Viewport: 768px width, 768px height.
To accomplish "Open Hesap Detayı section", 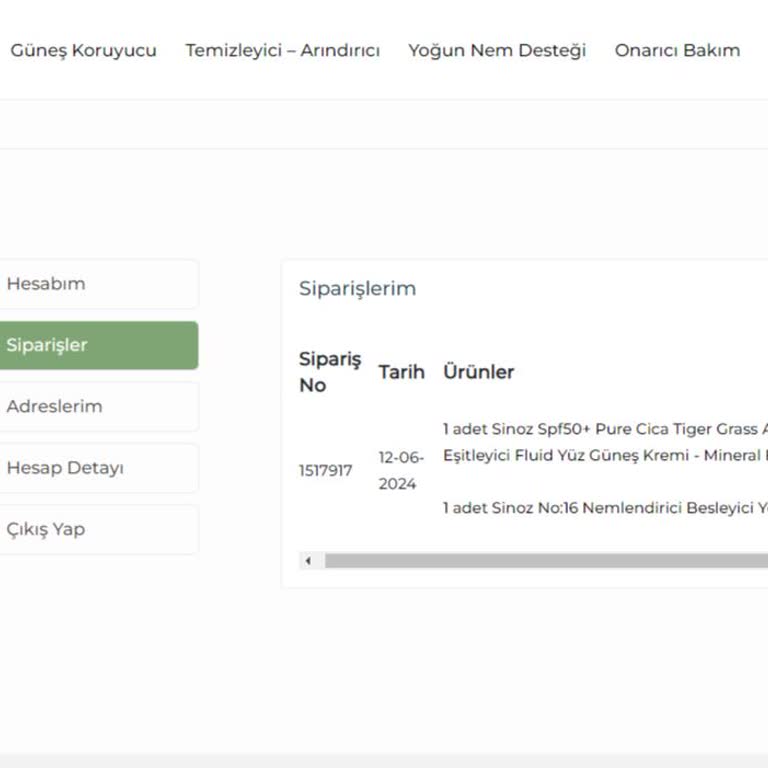I will 65,468.
